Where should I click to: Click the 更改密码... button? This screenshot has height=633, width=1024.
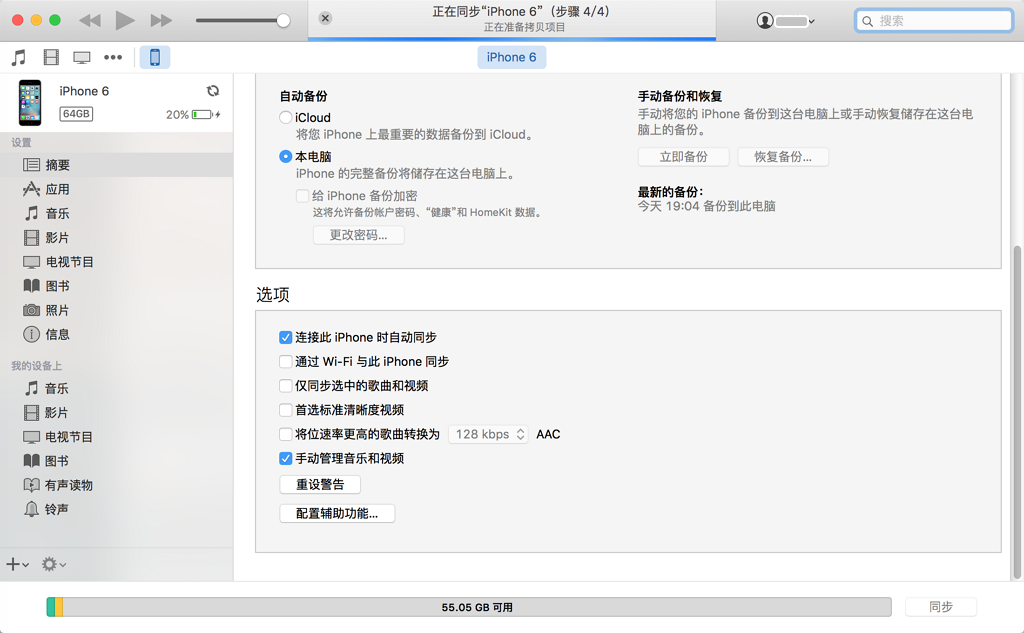tap(359, 235)
